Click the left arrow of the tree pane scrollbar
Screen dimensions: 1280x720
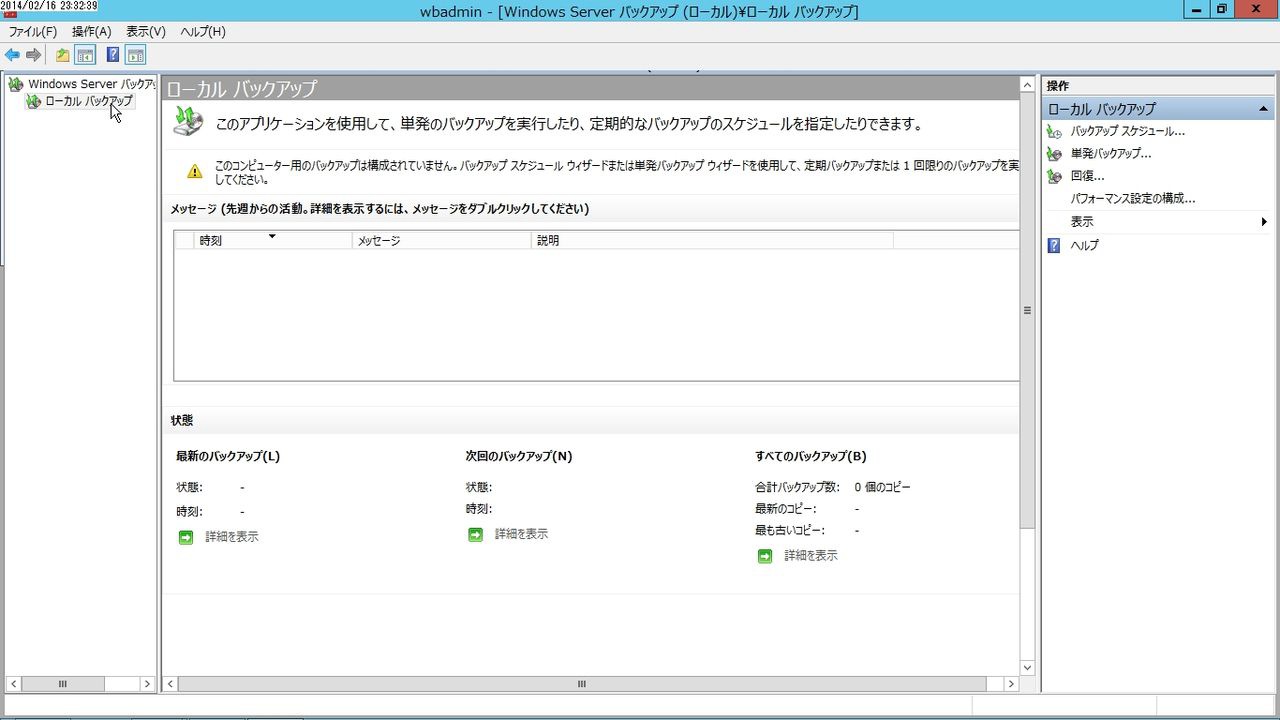[13, 684]
